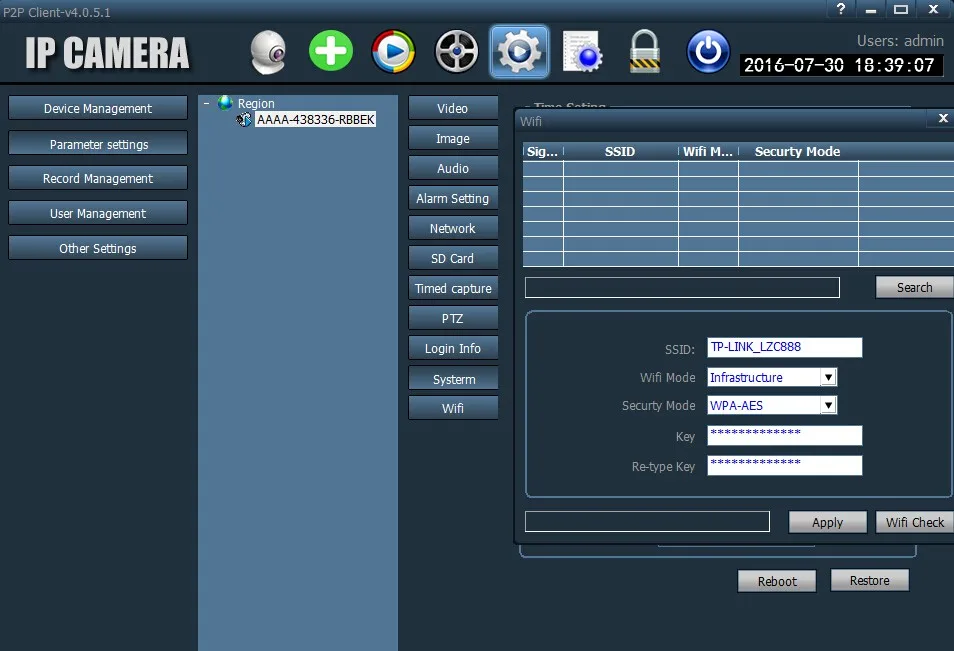Screen dimensions: 954x651
Task: Open the Network settings section
Action: click(x=453, y=228)
